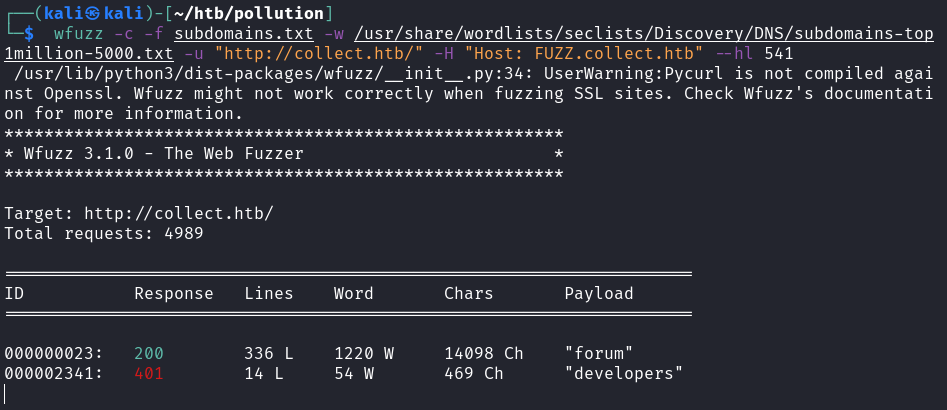The height and width of the screenshot is (410, 947).
Task: Click the "forum" payload result
Action: point(599,353)
